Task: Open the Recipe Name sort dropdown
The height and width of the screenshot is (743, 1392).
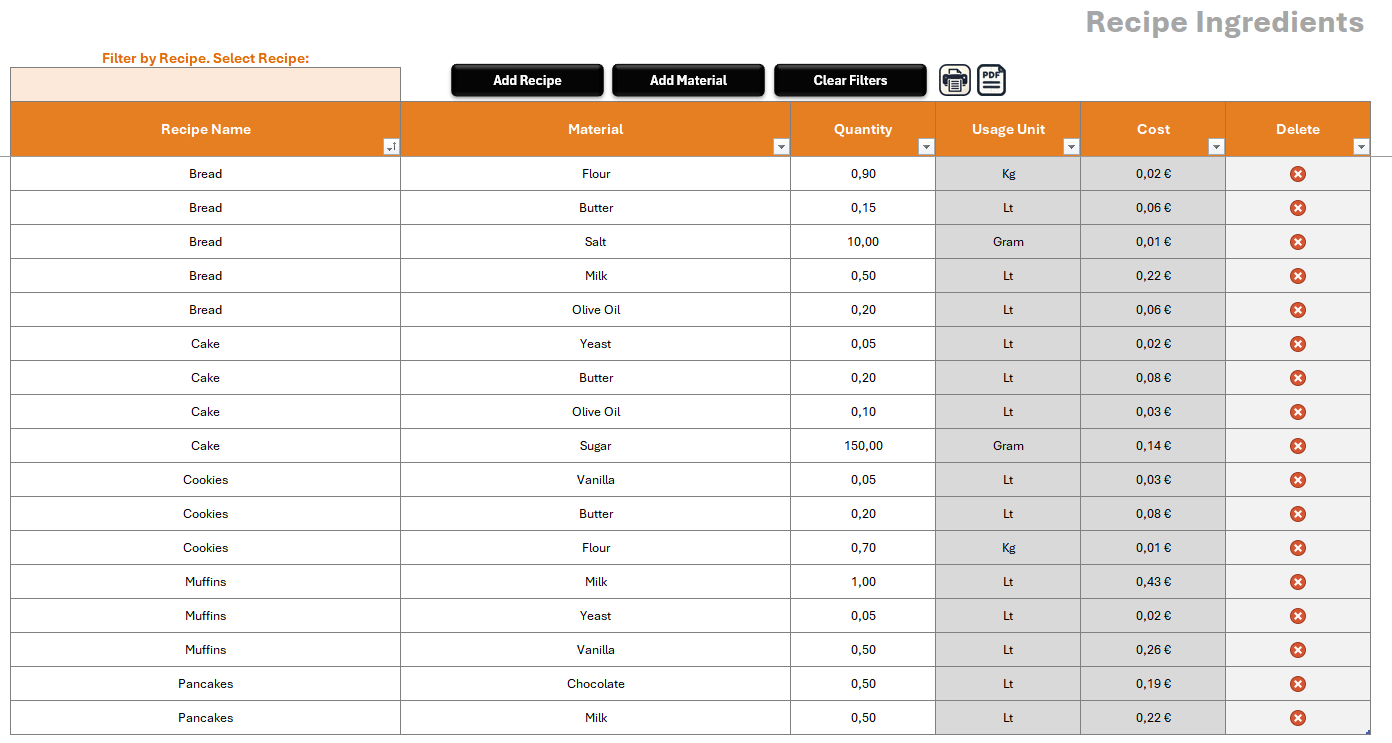Action: [x=391, y=146]
